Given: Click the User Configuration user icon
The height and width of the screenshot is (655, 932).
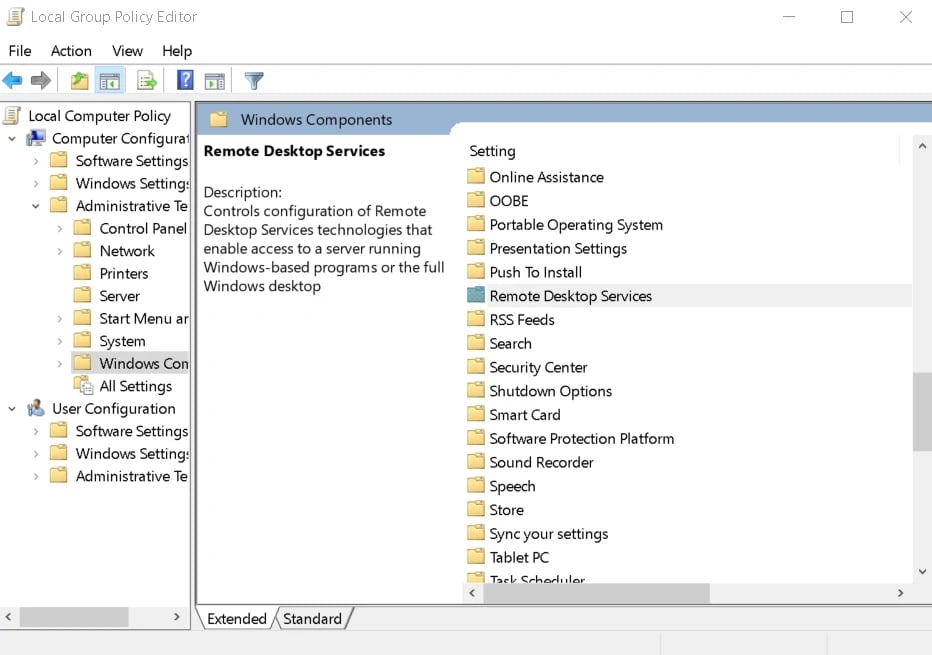Looking at the screenshot, I should (x=36, y=408).
